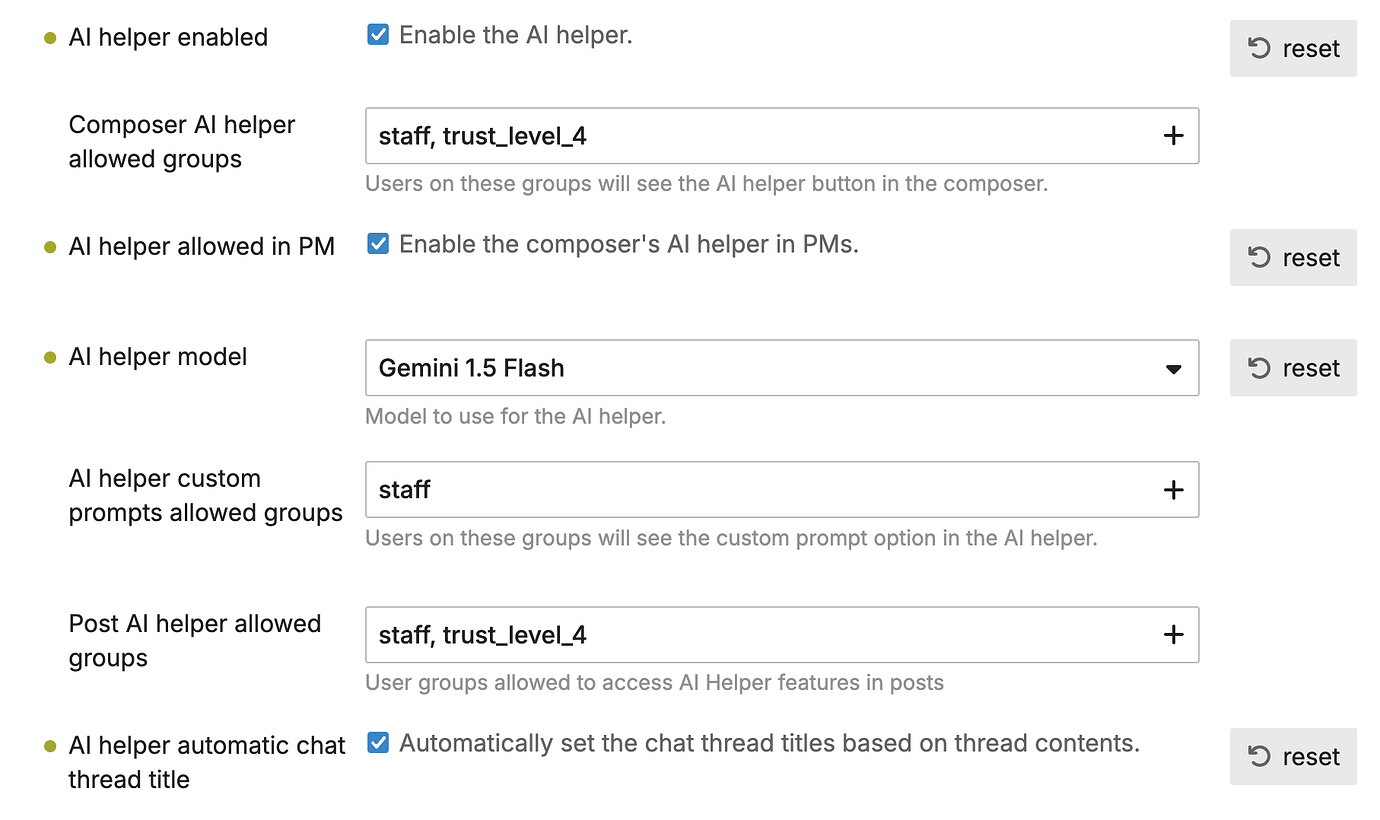Toggle Enable the composer's AI helper in PMs
Image resolution: width=1380 pixels, height=820 pixels.
click(378, 244)
